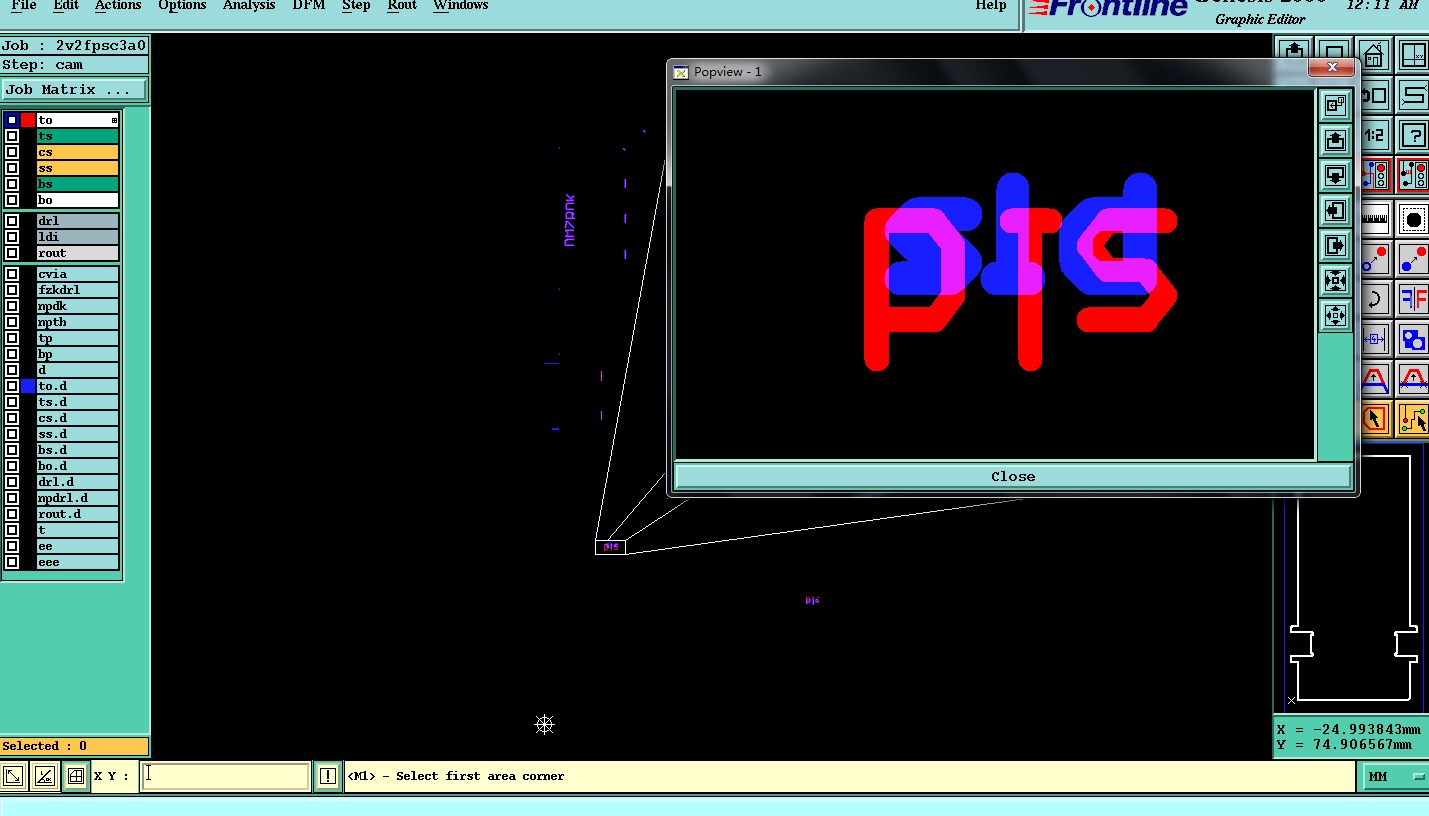
Task: Toggle the checkbox for layer bo
Action: (12, 200)
